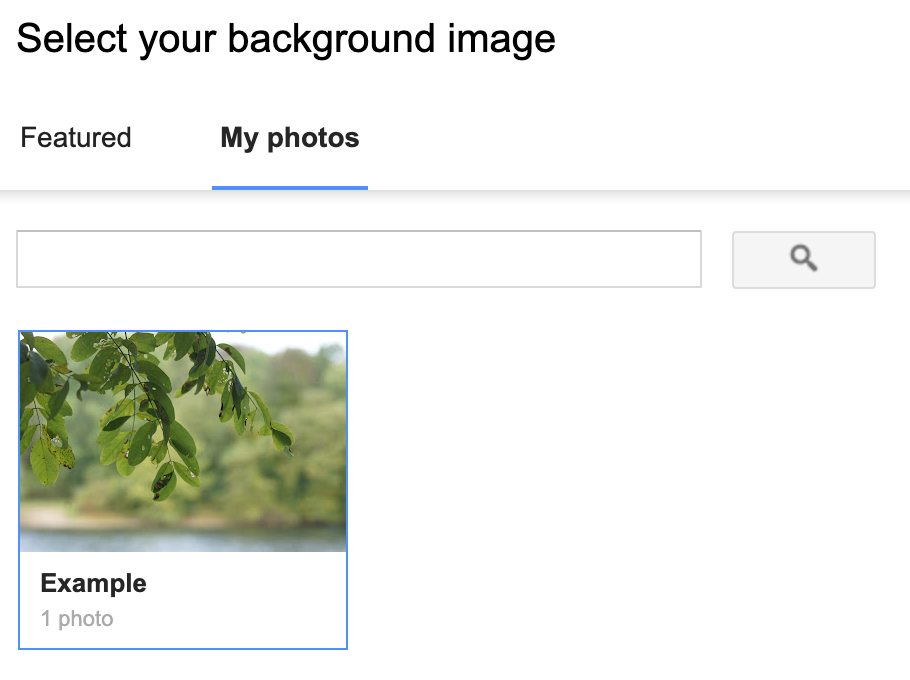Click the Featured label on the left

click(x=75, y=137)
